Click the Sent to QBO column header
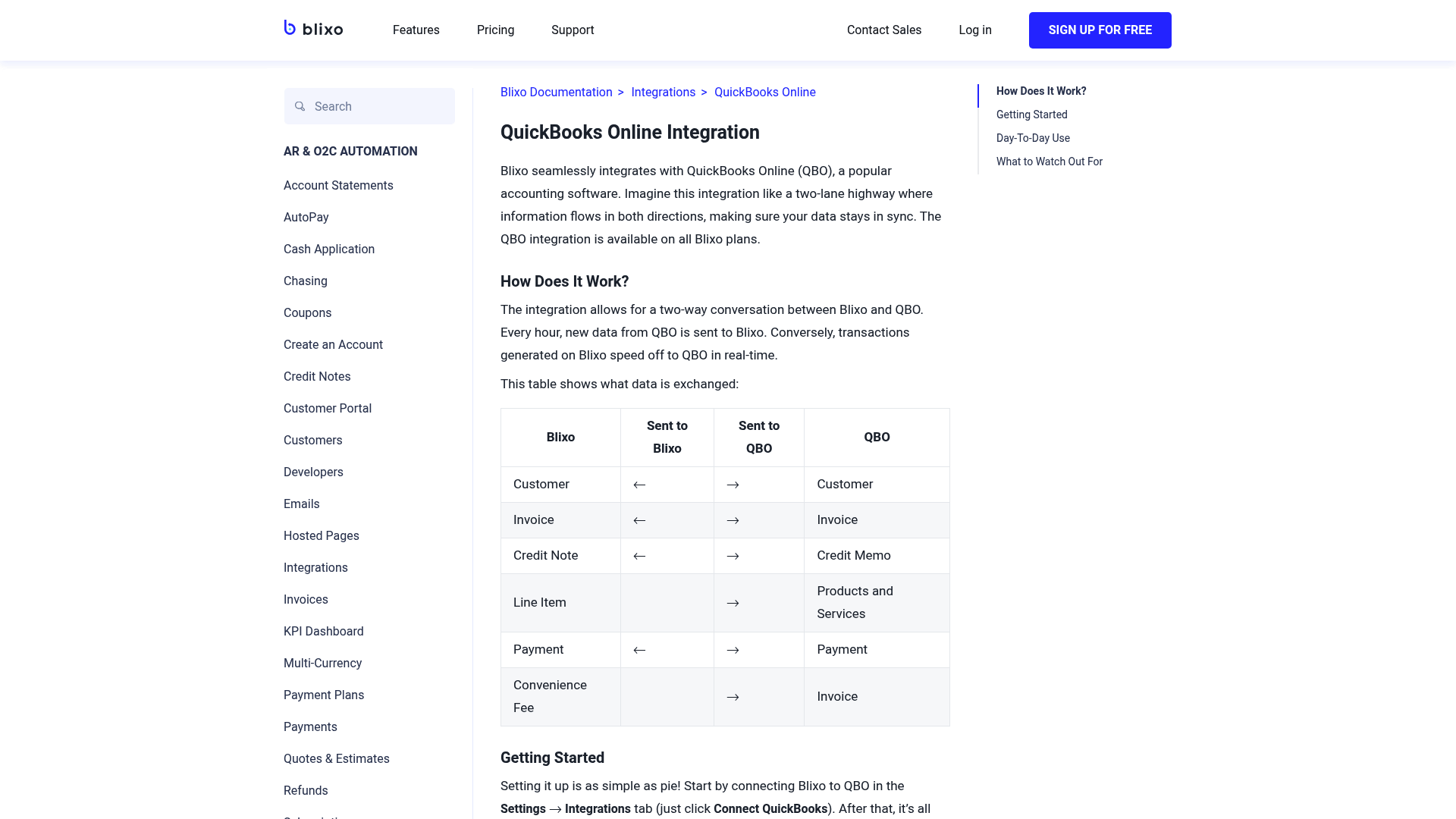This screenshot has width=1456, height=819. click(x=759, y=438)
